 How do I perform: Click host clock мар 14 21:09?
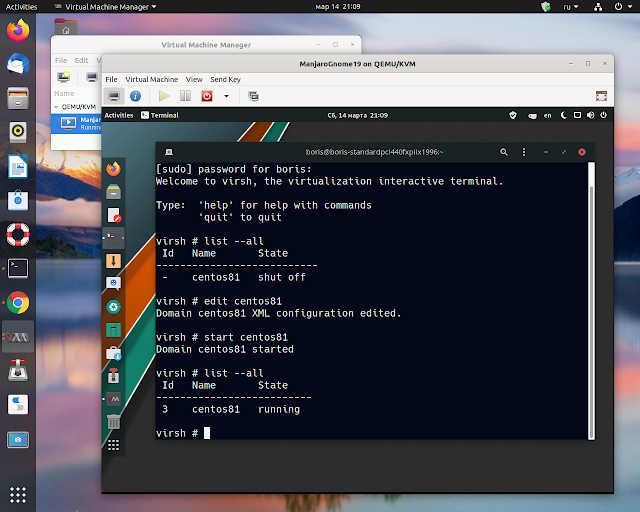338,7
